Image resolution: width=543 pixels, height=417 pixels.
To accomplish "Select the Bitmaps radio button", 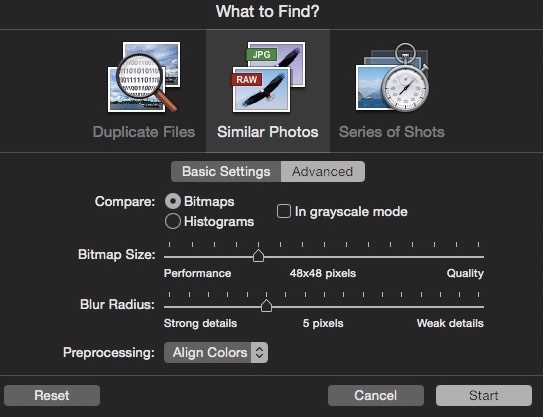I will click(172, 201).
